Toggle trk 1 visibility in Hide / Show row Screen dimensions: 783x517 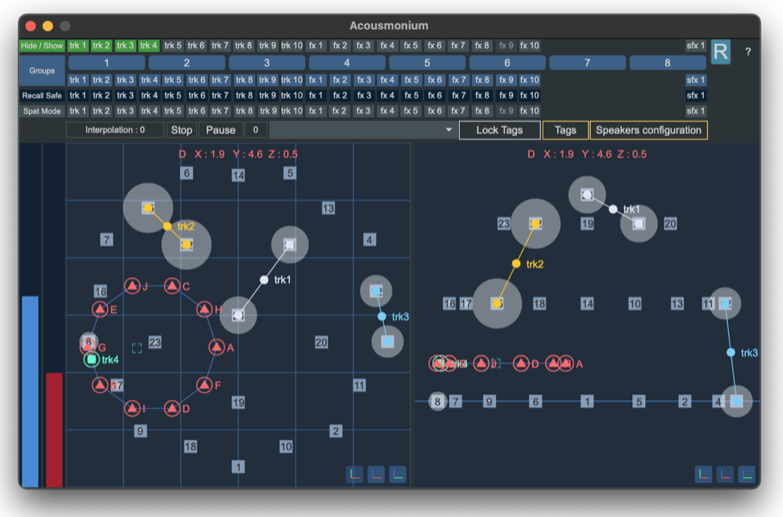(x=78, y=45)
